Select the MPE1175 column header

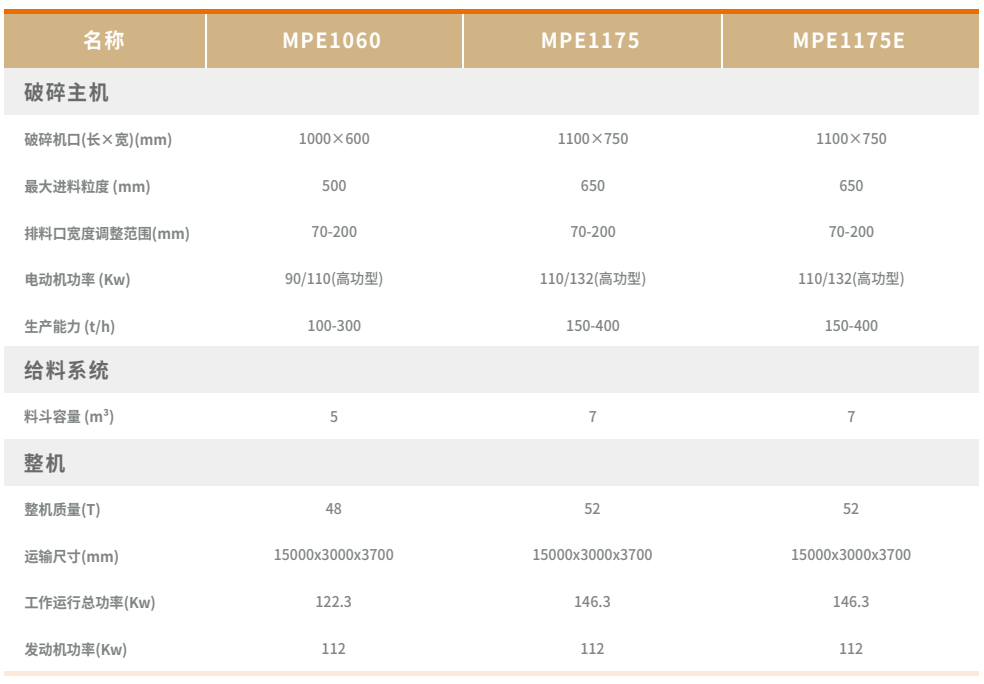point(590,41)
